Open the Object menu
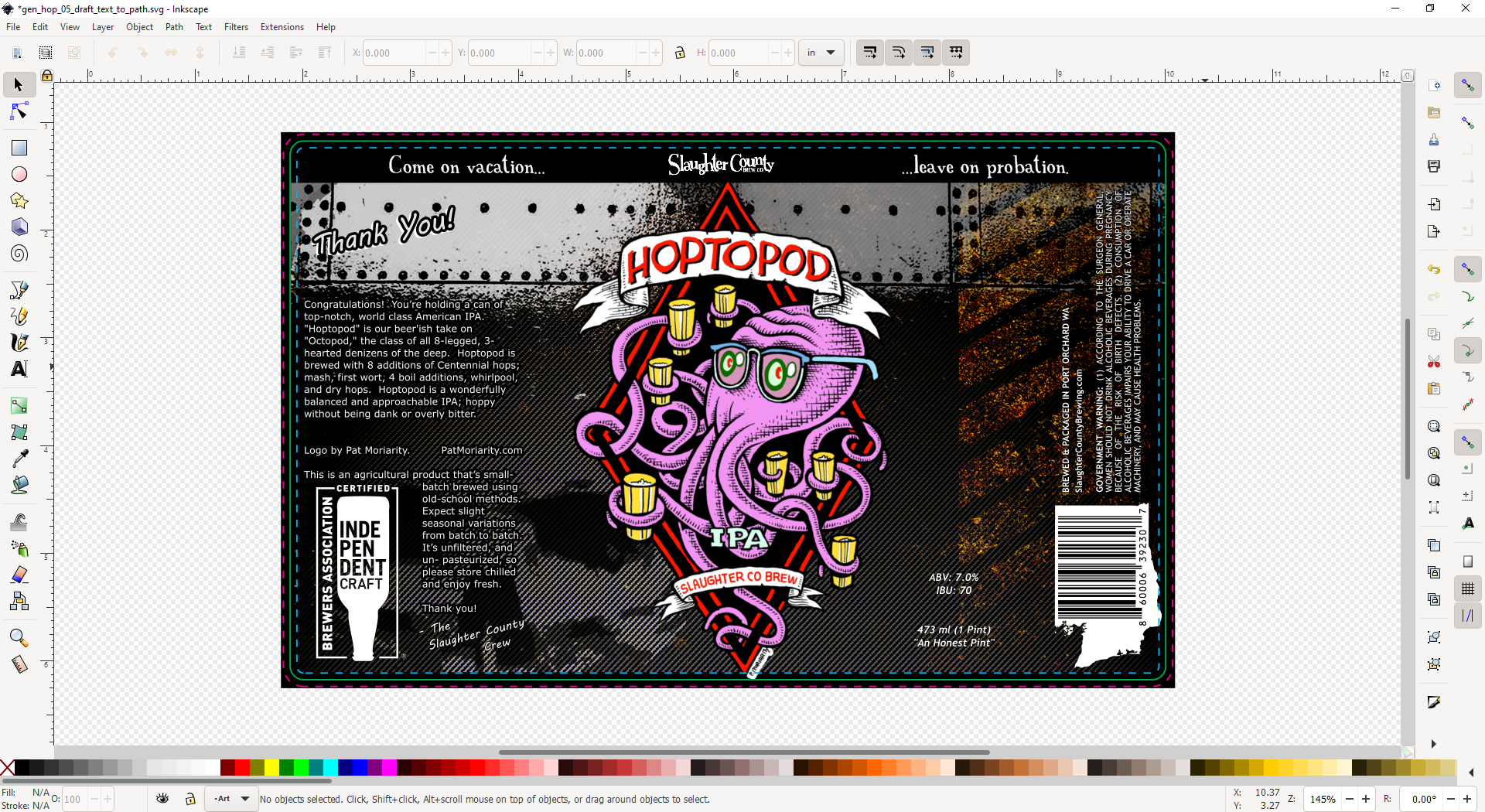This screenshot has height=812, width=1485. 140,27
